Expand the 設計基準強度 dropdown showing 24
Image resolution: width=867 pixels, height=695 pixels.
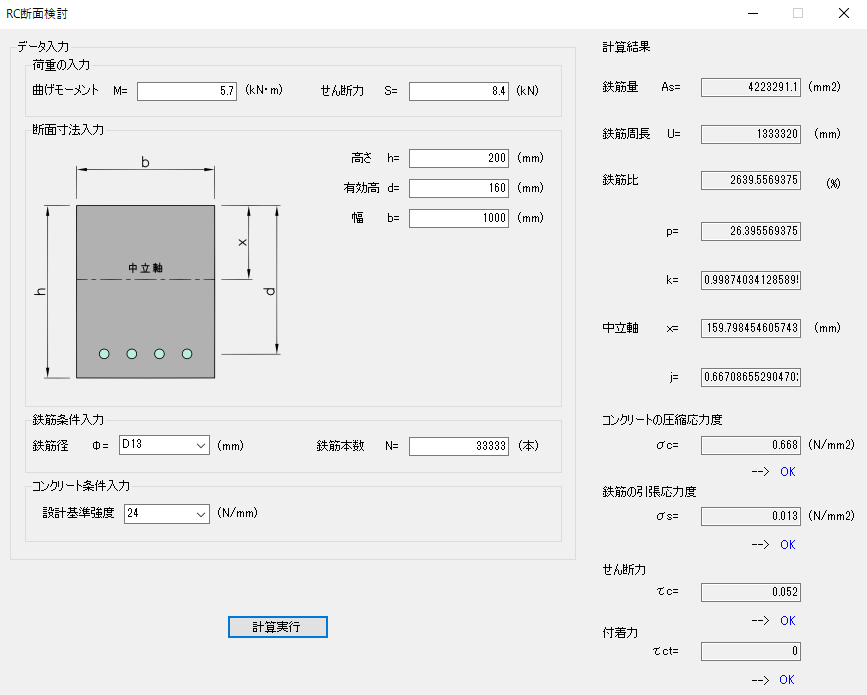click(165, 514)
